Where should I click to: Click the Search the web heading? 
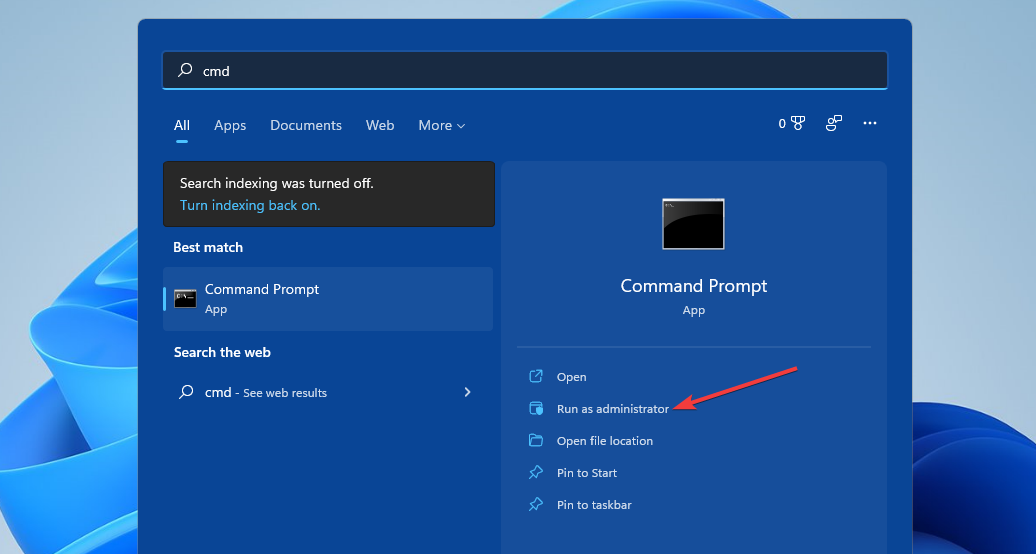pos(222,352)
